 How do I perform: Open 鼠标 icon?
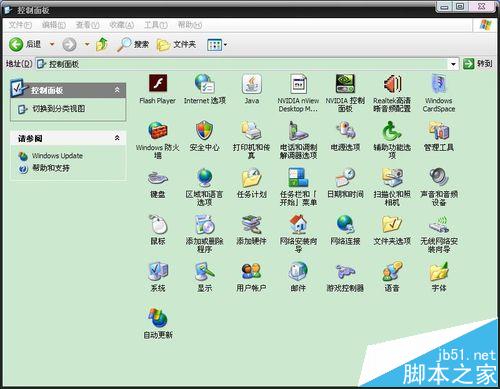pos(158,224)
